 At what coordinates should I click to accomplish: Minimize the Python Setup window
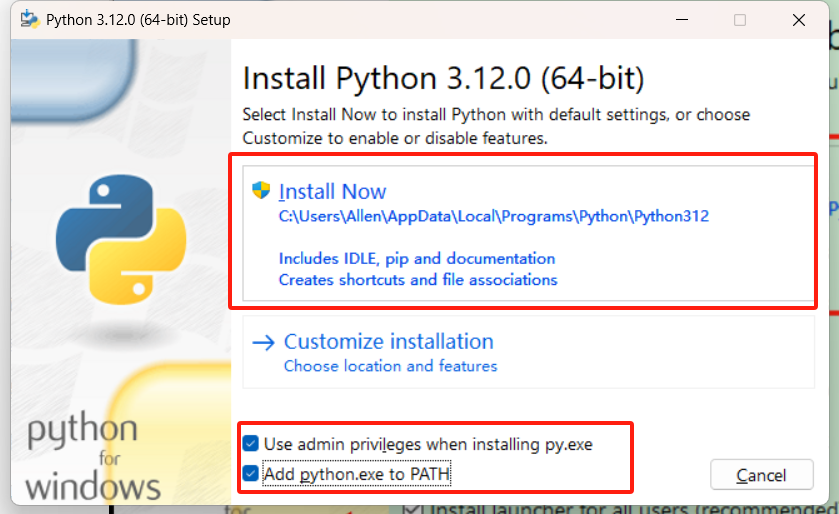coord(682,20)
